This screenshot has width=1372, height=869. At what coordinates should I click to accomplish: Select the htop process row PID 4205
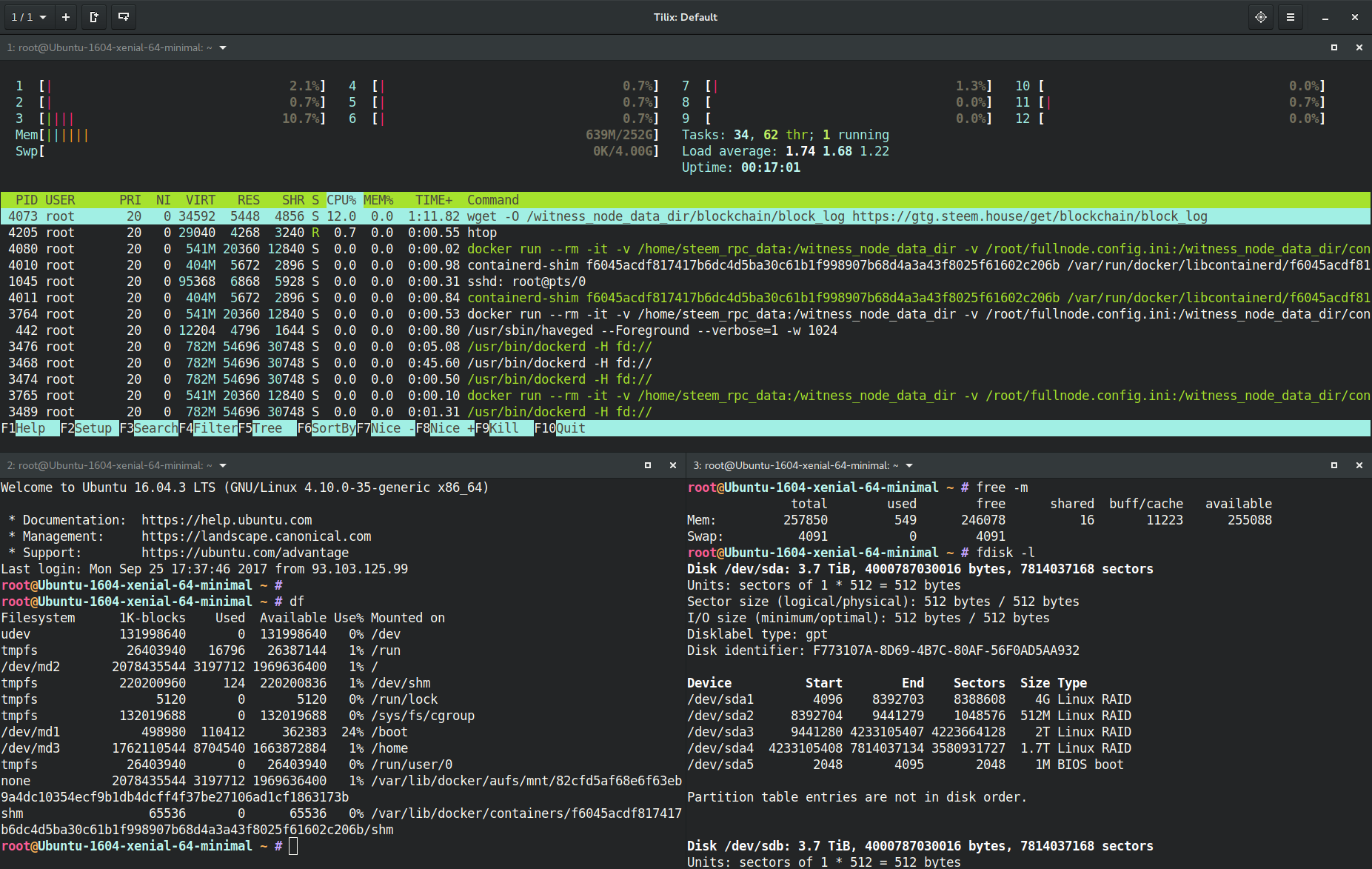(x=685, y=233)
